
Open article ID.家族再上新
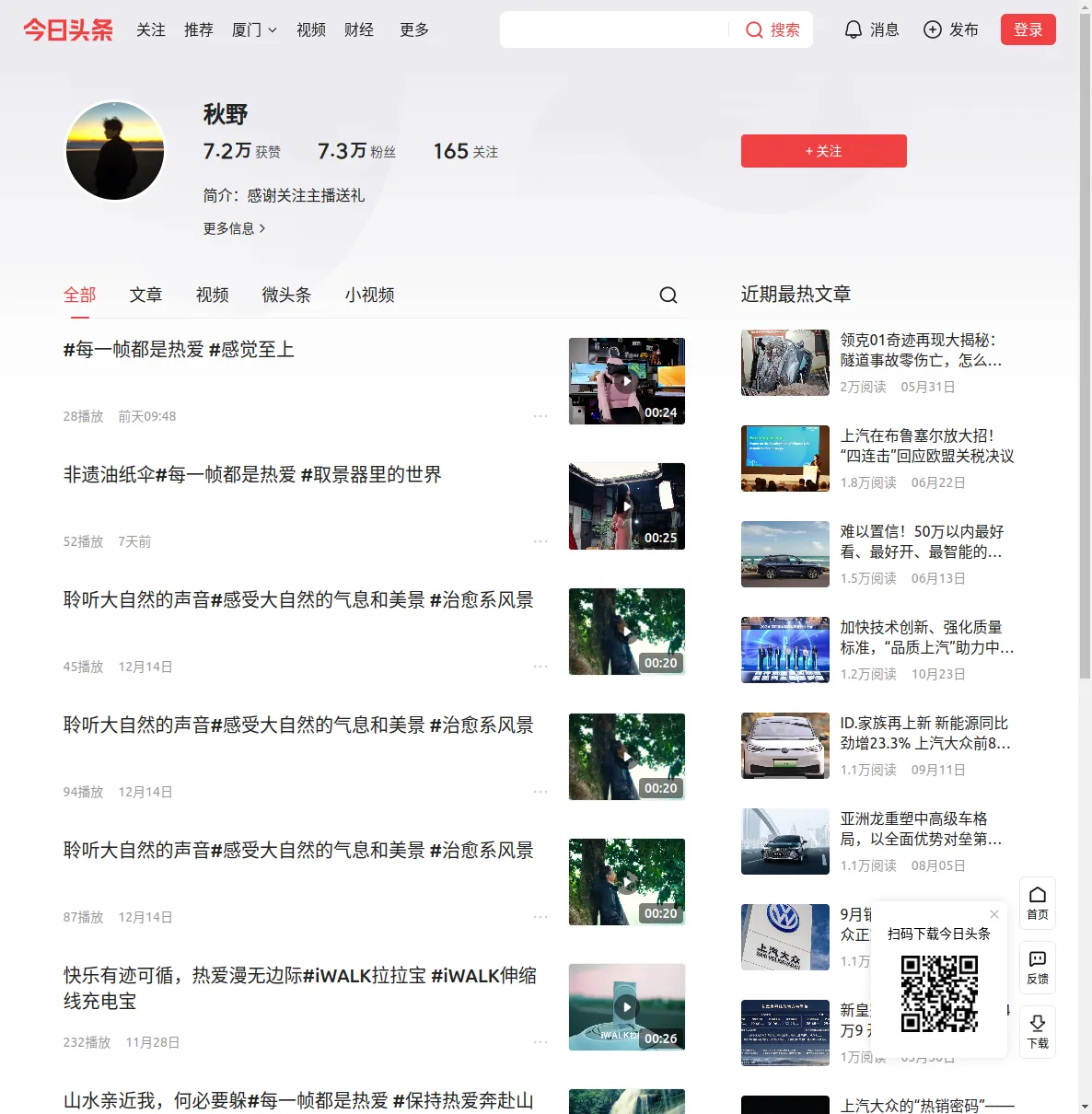(x=926, y=733)
